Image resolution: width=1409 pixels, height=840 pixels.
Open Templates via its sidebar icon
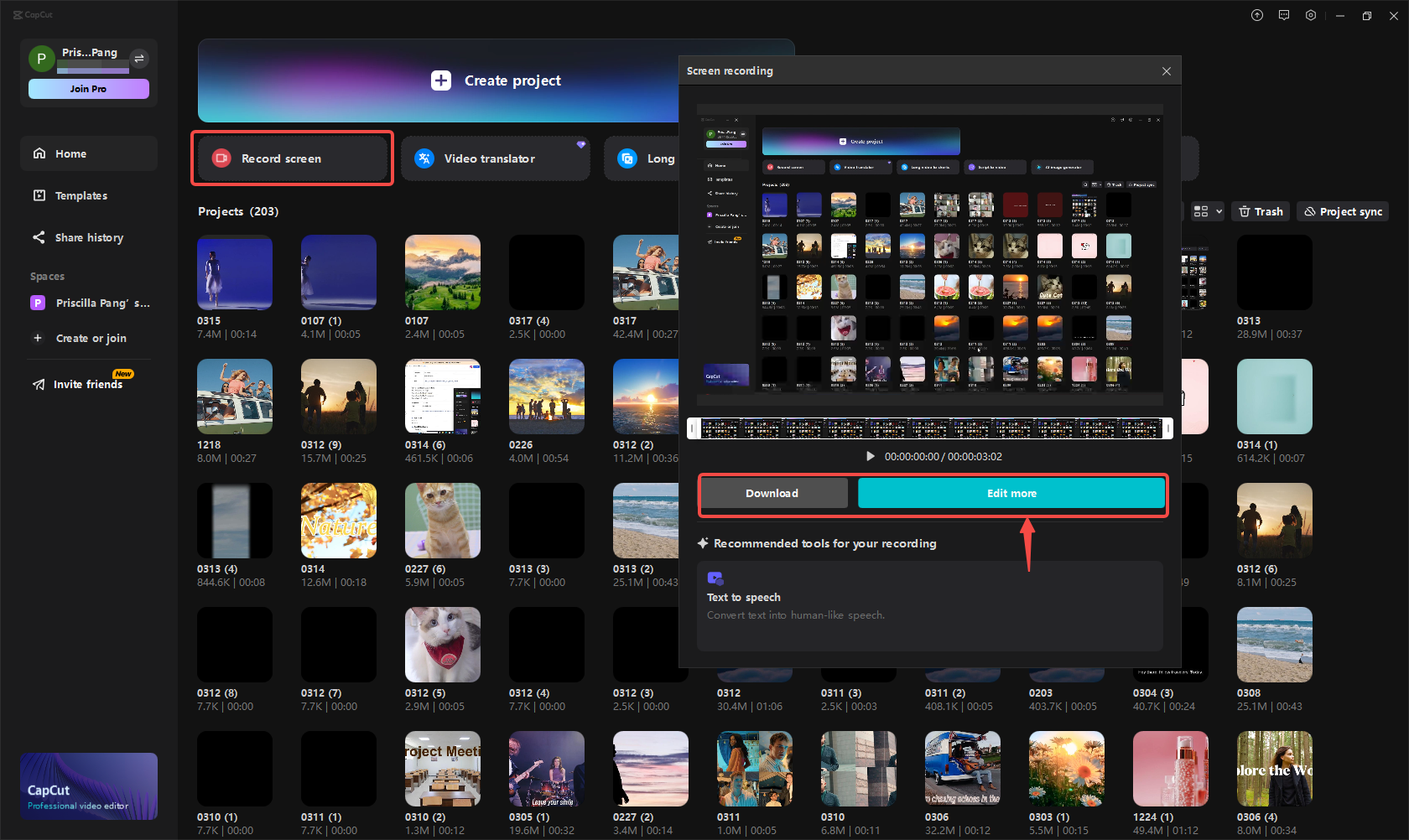coord(39,195)
